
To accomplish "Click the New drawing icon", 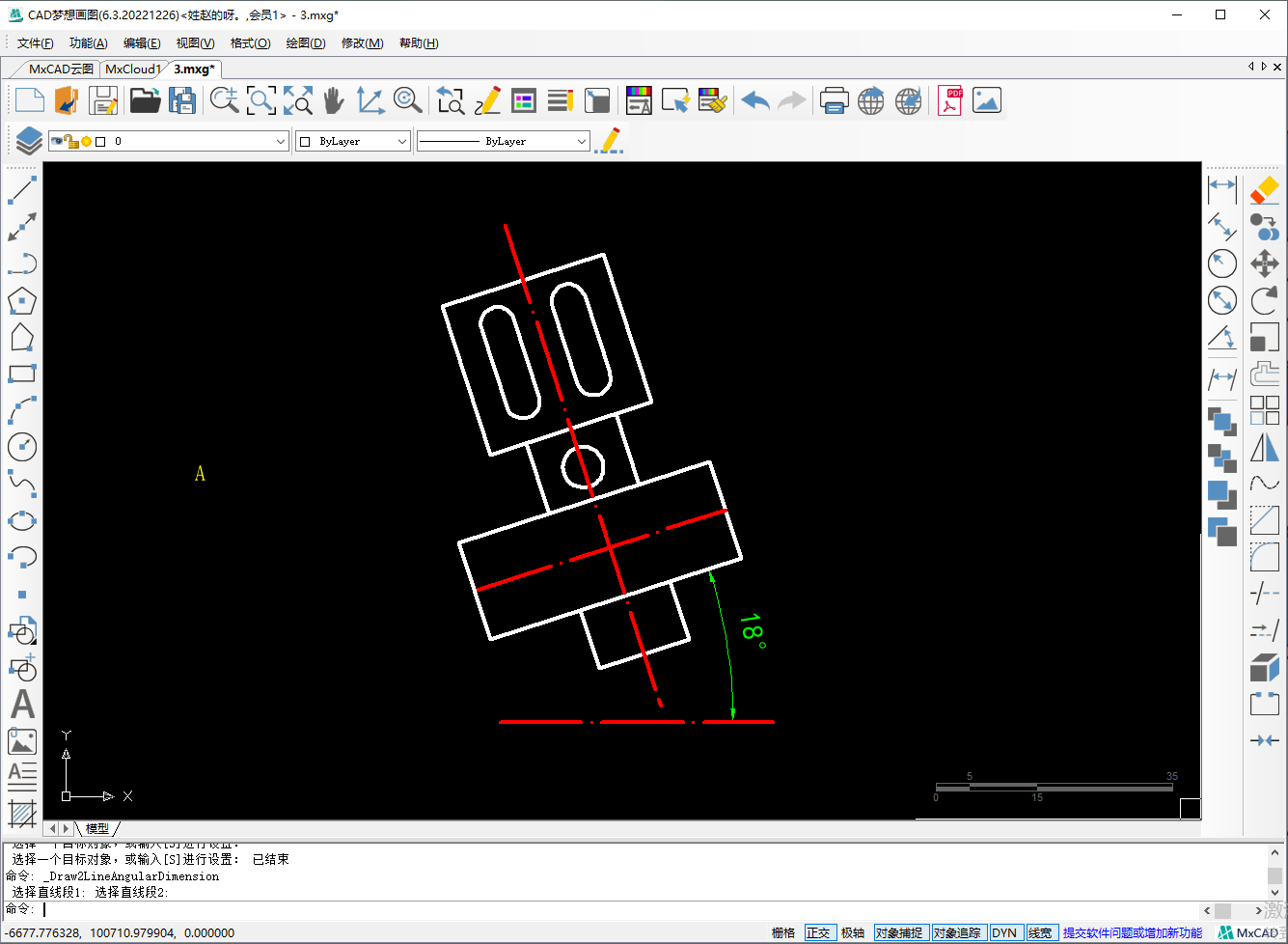I will pyautogui.click(x=30, y=100).
